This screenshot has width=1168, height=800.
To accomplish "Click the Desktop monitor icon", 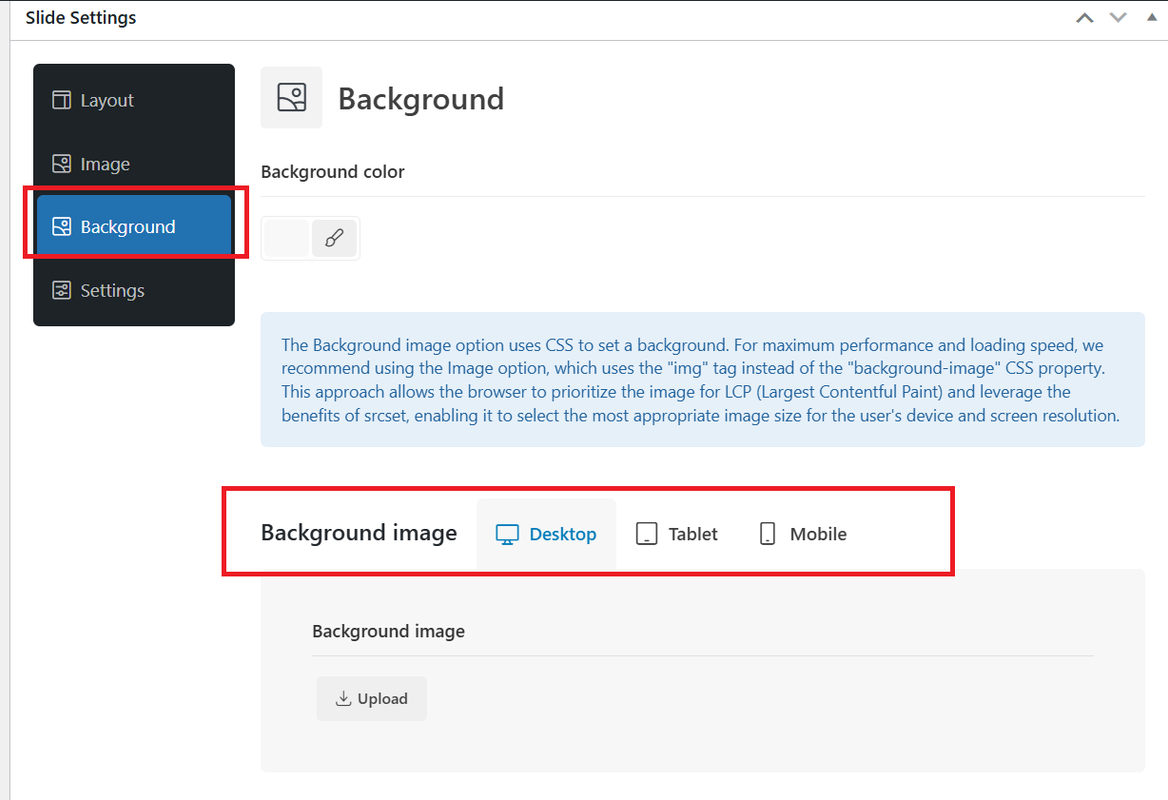I will [507, 534].
